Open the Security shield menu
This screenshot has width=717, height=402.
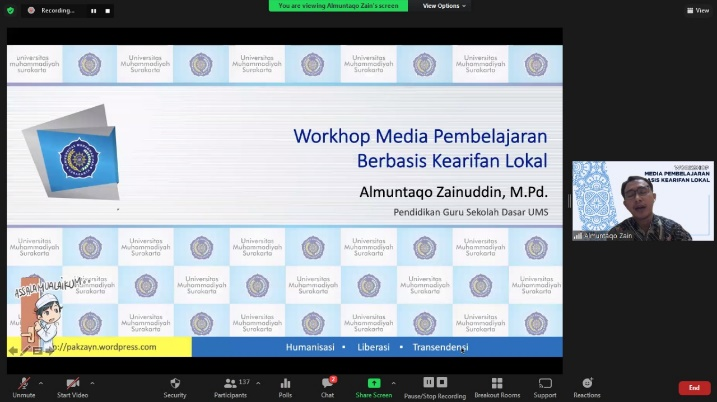click(x=175, y=387)
